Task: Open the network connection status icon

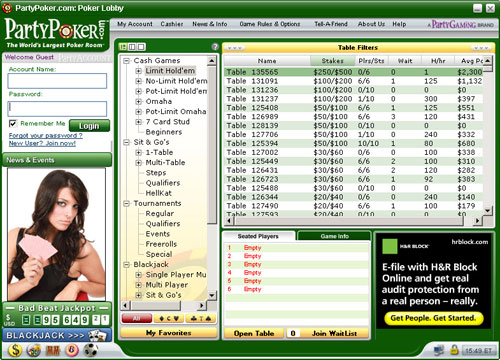Action: (439, 350)
